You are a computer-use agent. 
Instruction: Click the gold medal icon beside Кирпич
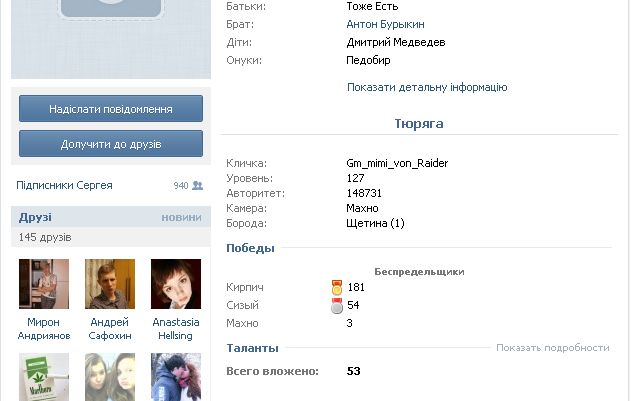pyautogui.click(x=337, y=287)
